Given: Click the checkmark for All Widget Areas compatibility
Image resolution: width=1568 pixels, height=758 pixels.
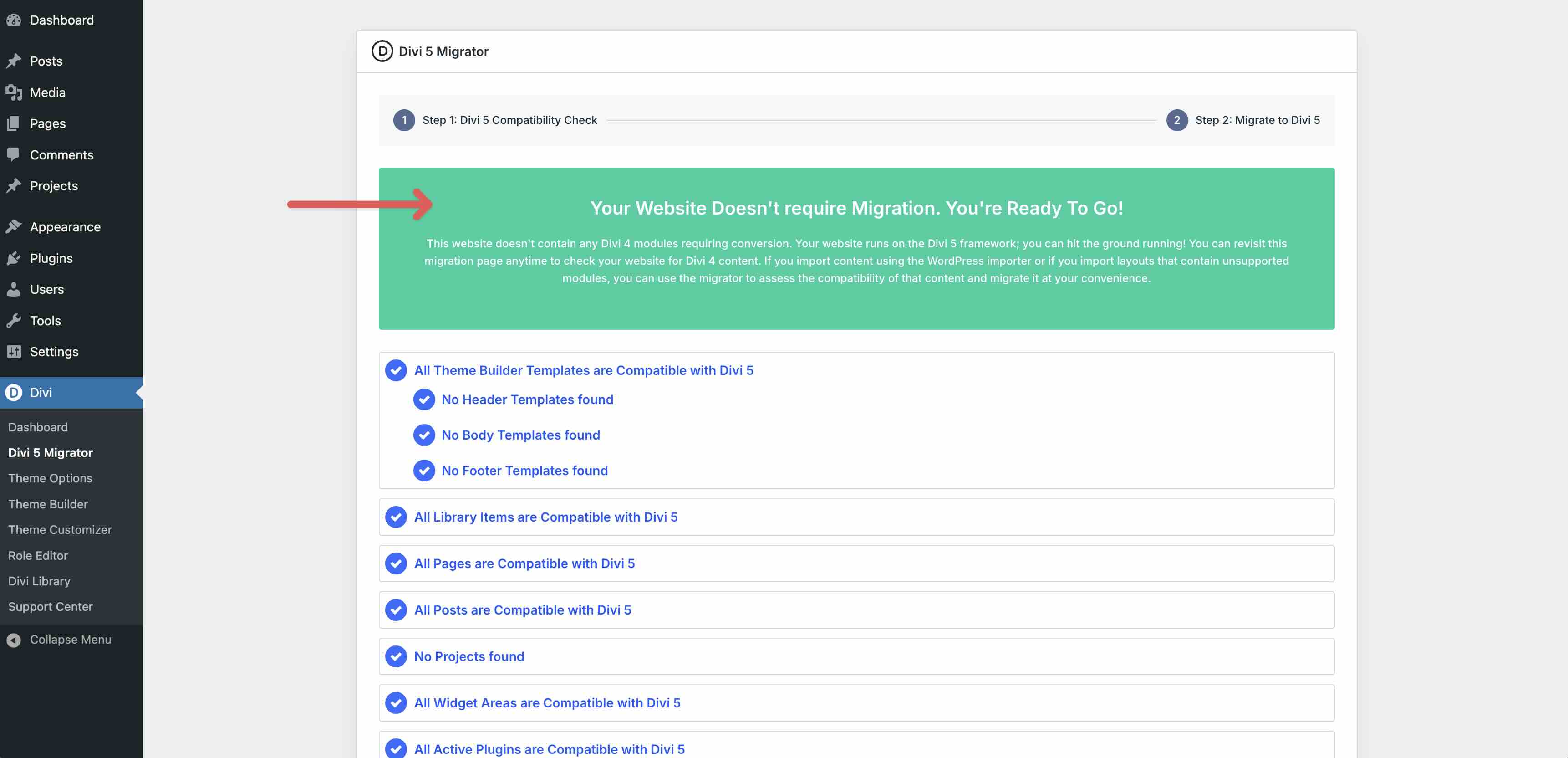Looking at the screenshot, I should (x=396, y=702).
